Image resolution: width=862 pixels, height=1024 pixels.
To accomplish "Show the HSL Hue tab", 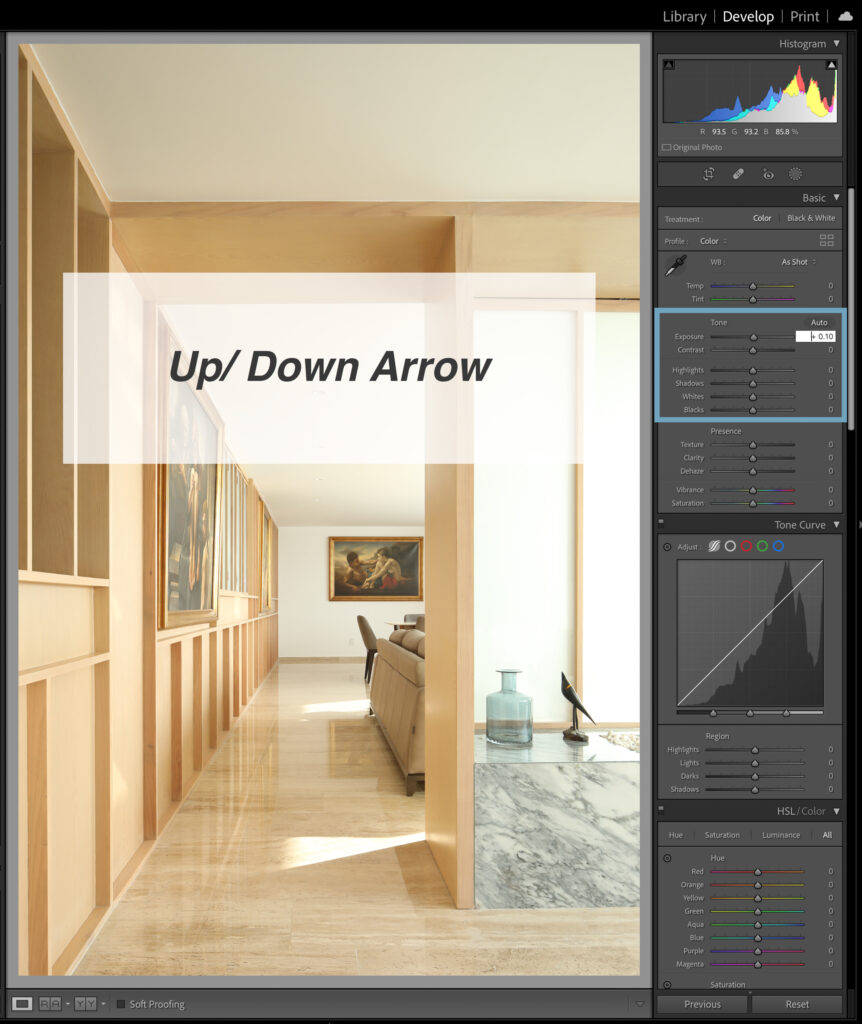I will [676, 835].
